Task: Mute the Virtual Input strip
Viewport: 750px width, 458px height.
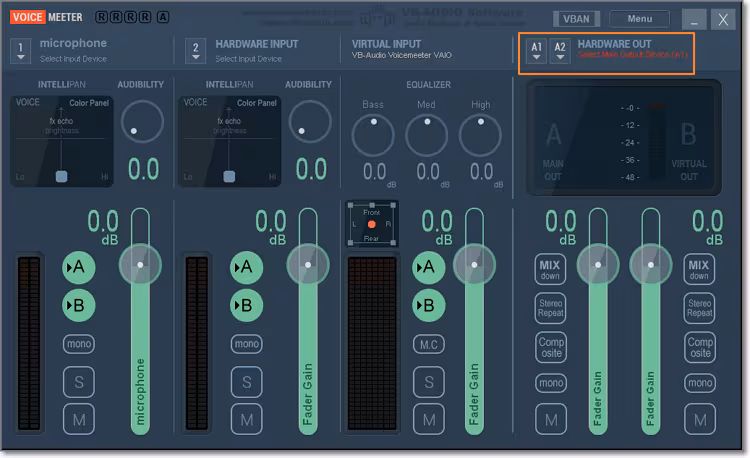Action: 429,419
